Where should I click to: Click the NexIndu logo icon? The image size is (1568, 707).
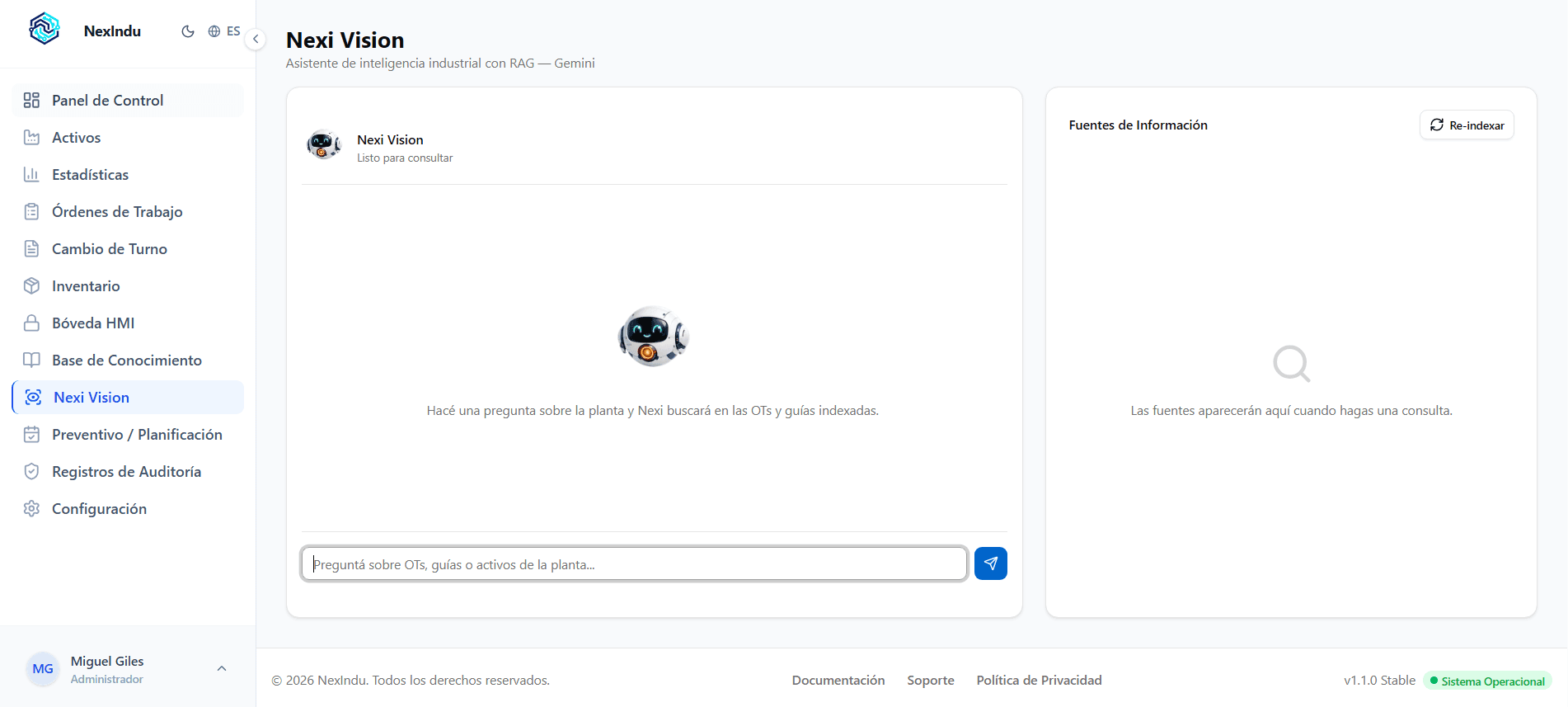45,29
